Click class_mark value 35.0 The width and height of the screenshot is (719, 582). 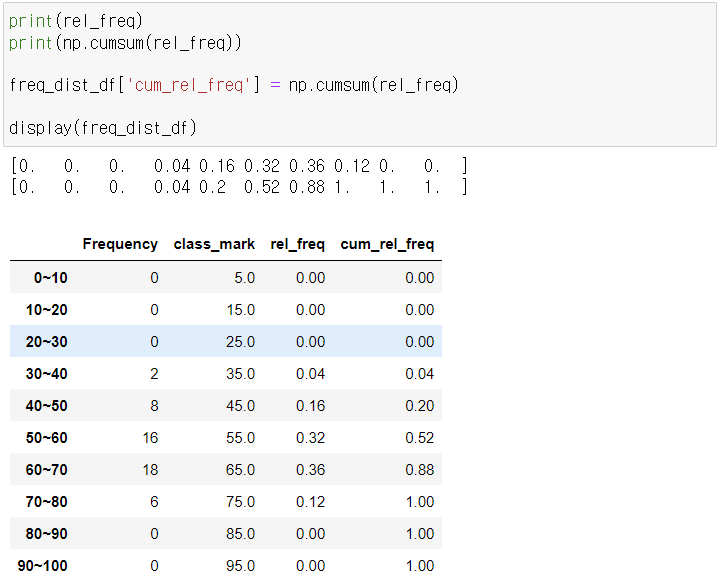[x=241, y=374]
